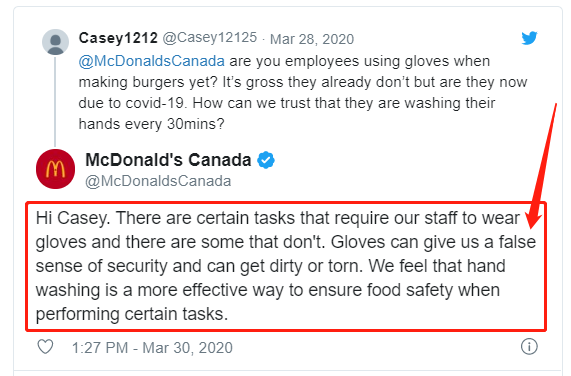Click the @Casey12125 handle
The image size is (571, 376).
[209, 38]
